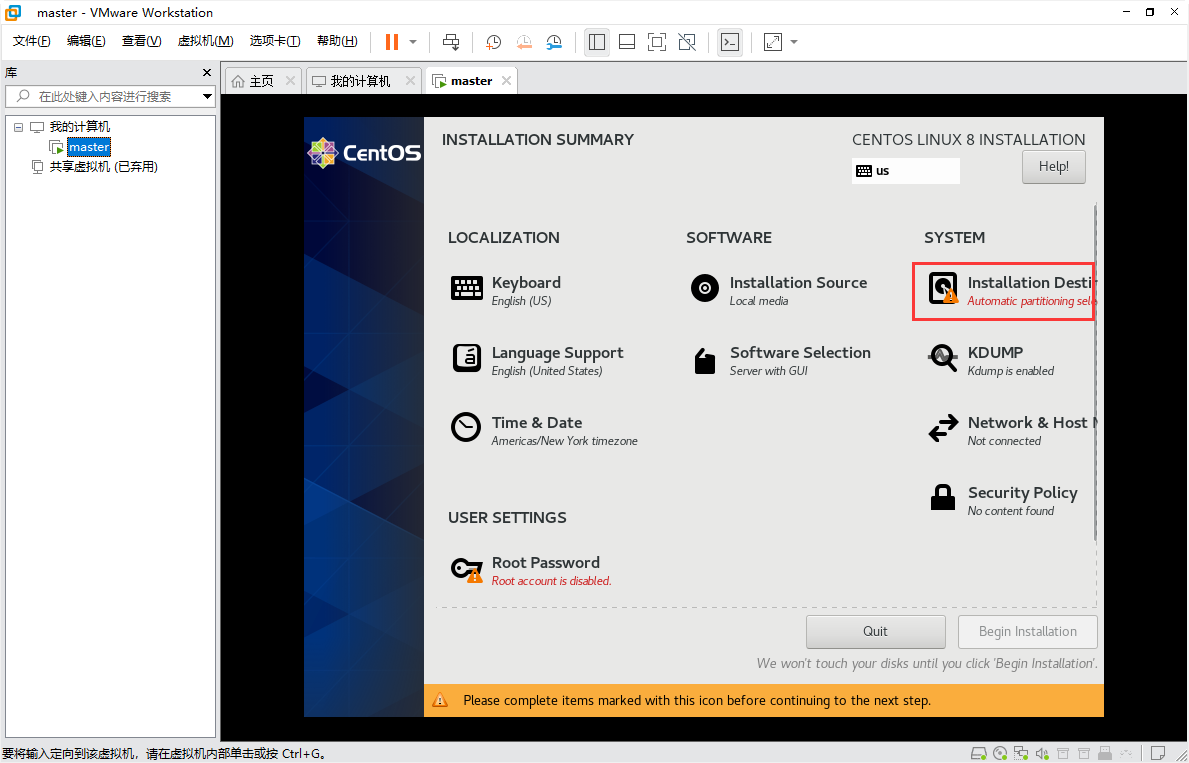Screen dimensions: 1189x763
Task: Click the hard disk status bar icon
Action: pos(979,754)
